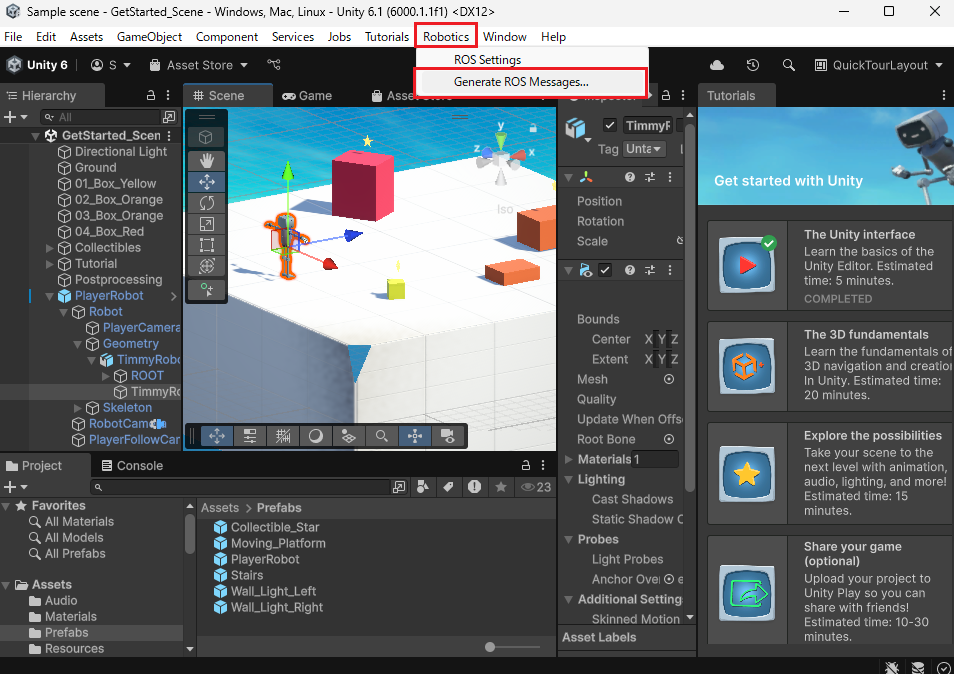Image resolution: width=954 pixels, height=674 pixels.
Task: Select the Rect transform tool
Action: click(206, 245)
